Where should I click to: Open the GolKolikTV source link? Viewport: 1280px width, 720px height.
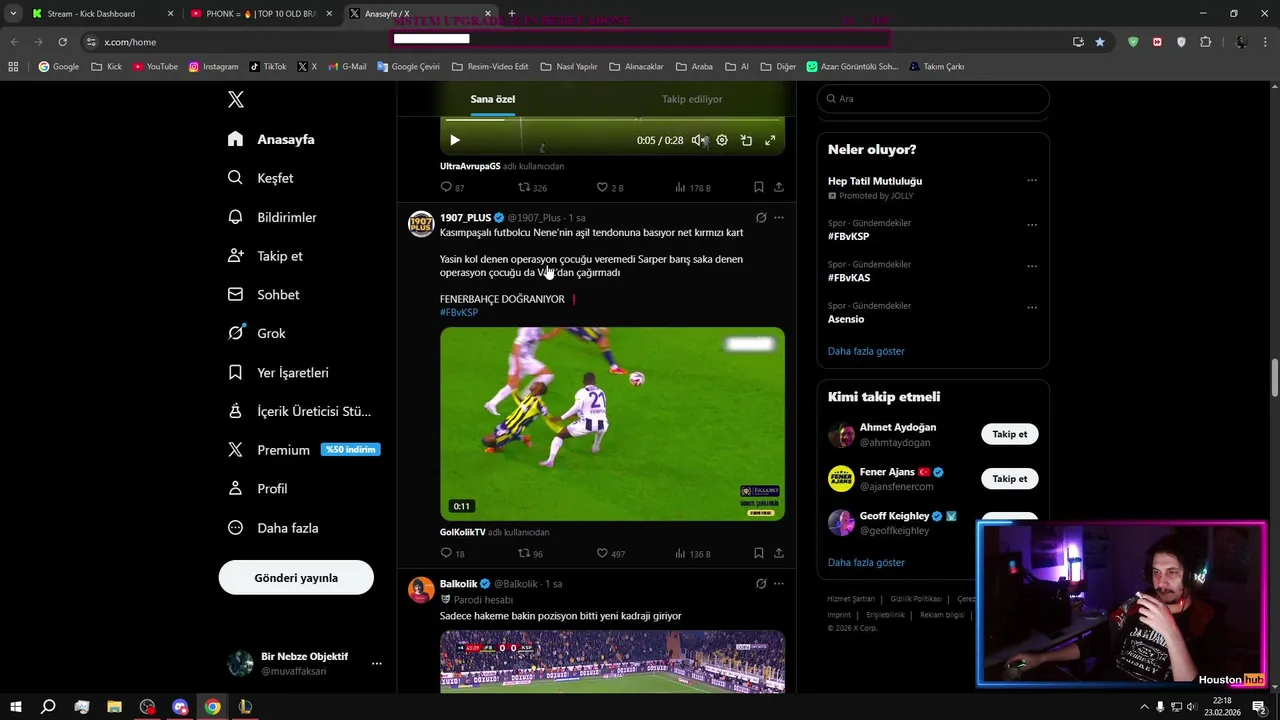coord(463,532)
